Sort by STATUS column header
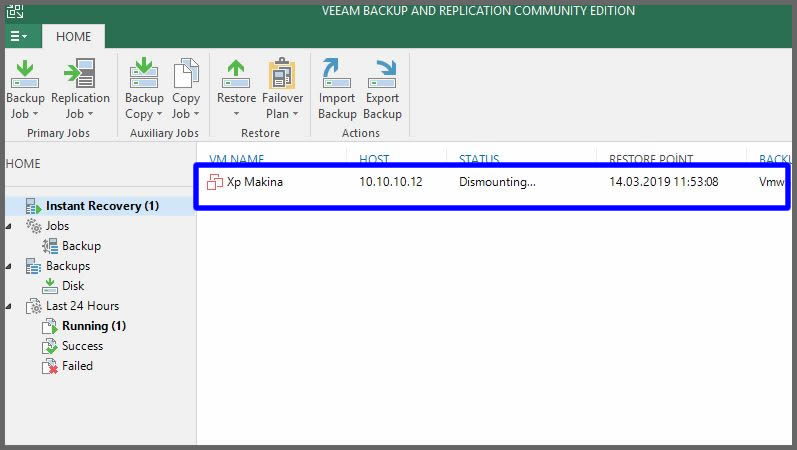The height and width of the screenshot is (450, 797). coord(479,159)
